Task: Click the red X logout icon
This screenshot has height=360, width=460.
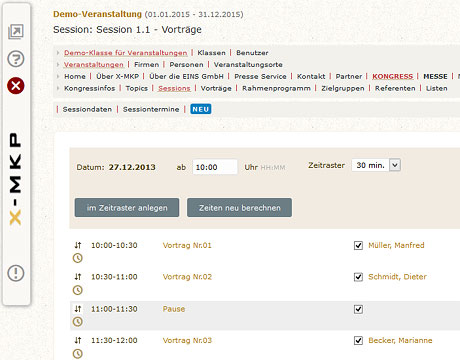Action: (x=16, y=86)
